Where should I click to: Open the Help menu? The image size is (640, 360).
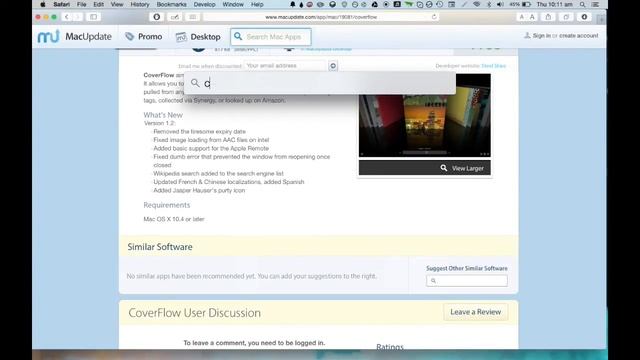(257, 4)
